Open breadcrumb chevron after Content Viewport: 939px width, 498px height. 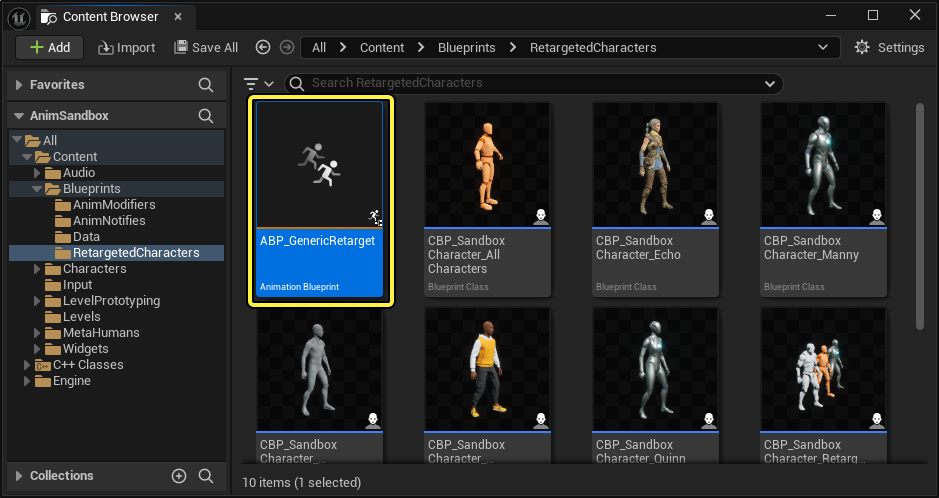(421, 47)
